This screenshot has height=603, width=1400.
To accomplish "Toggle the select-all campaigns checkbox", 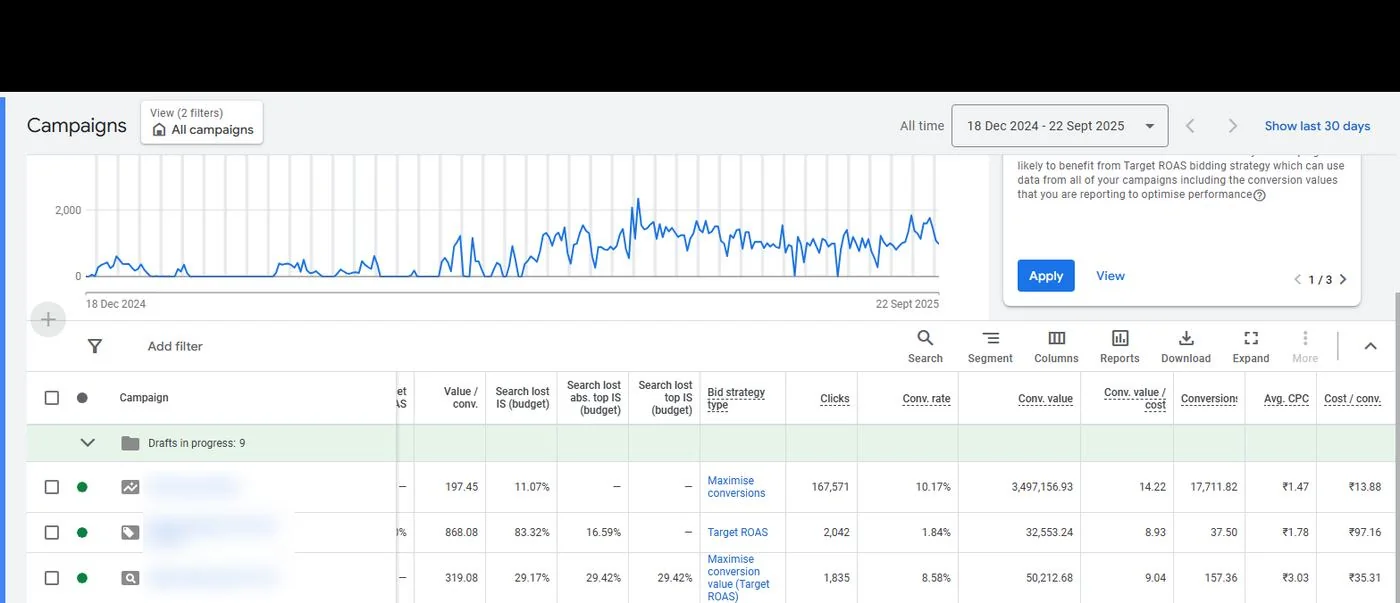I will (52, 398).
